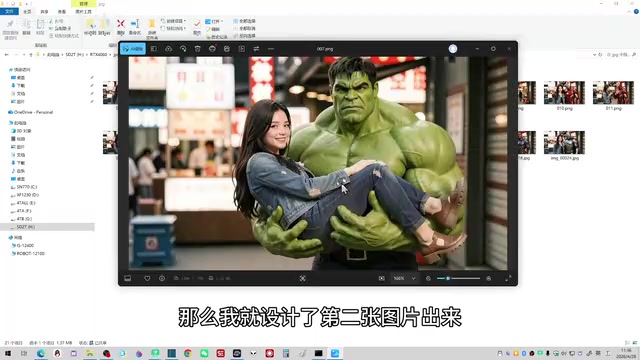The height and width of the screenshot is (360, 640).
Task: Click SD2T (H:) in the address bar
Action: 74,54
